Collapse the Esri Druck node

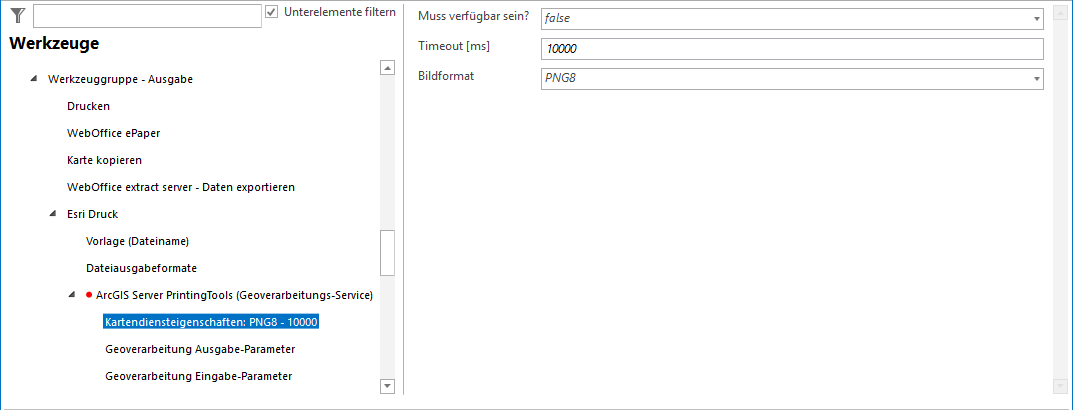53,214
